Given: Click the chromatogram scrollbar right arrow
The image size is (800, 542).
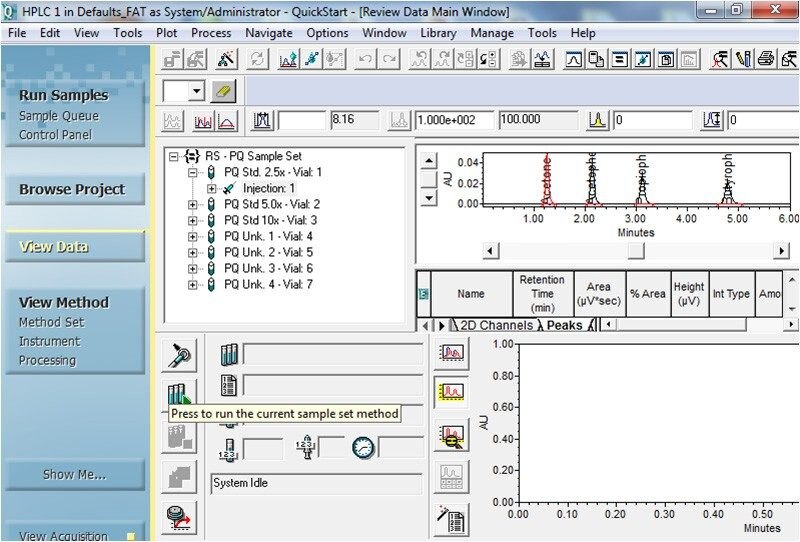Looking at the screenshot, I should click(781, 251).
